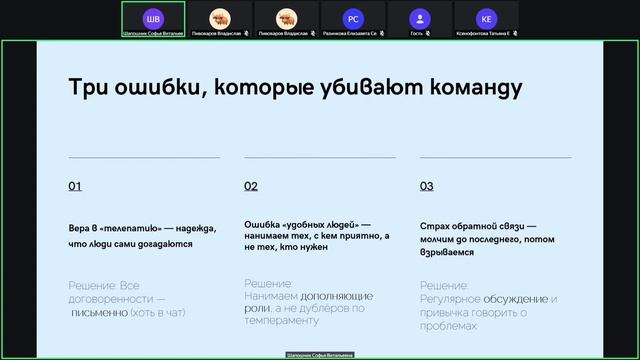Click the КЕ participant avatar

(486, 19)
